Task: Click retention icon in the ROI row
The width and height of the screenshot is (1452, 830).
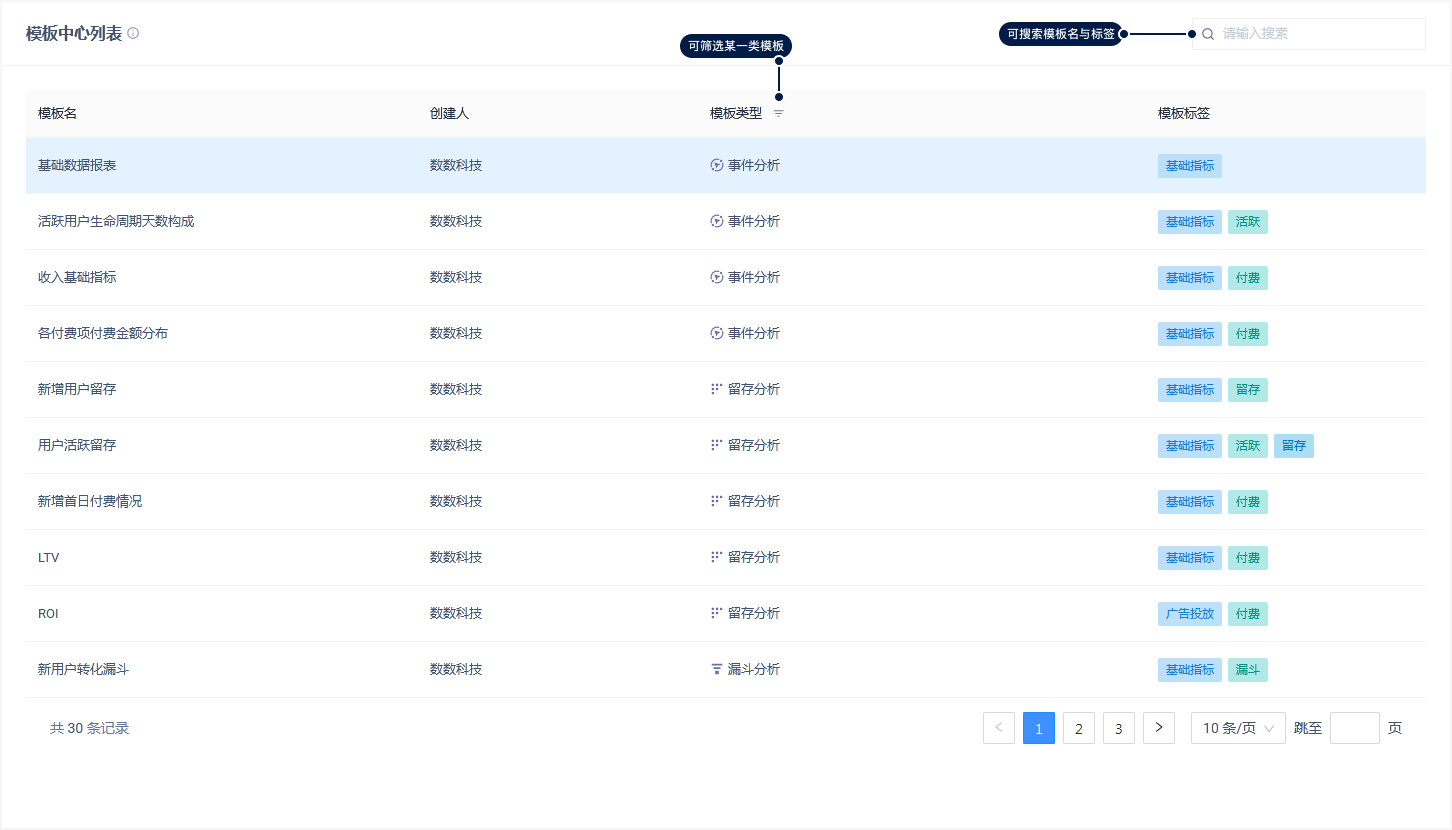Action: coord(716,613)
